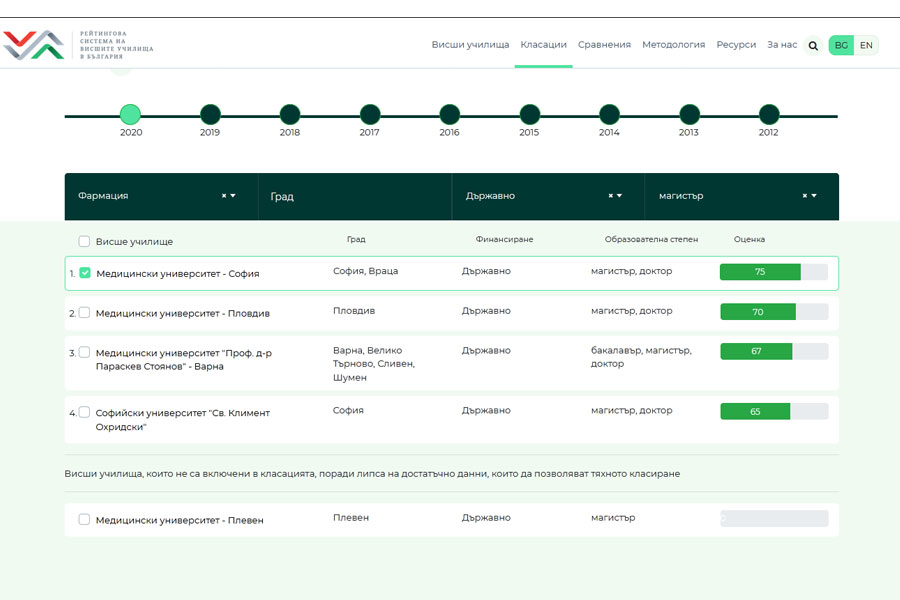Clear the магистър filter with its x icon
This screenshot has height=600, width=900.
tap(805, 196)
